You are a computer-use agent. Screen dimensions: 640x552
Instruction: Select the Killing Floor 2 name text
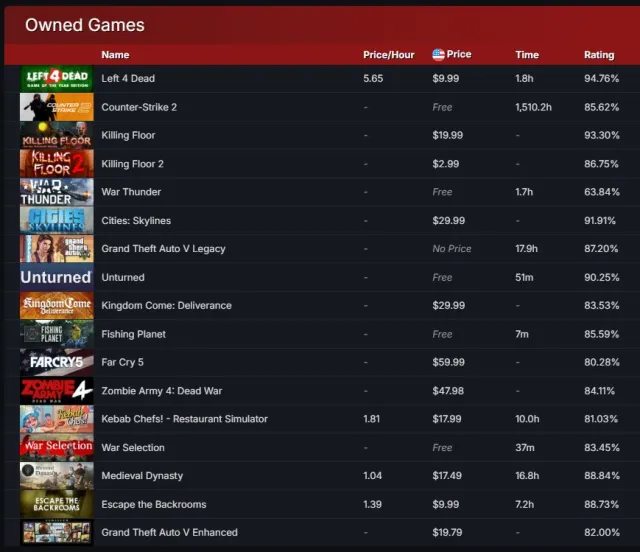[132, 164]
